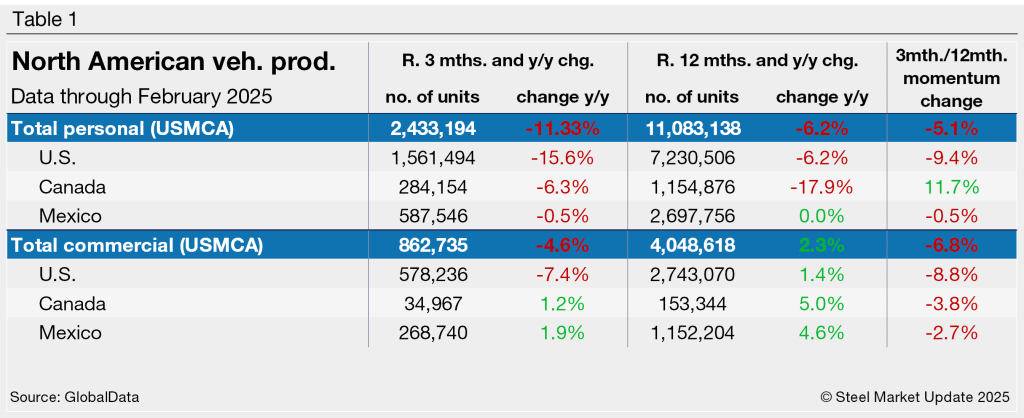1024x418 pixels.
Task: Select the "North American veh. prod." heading
Action: click(x=173, y=63)
